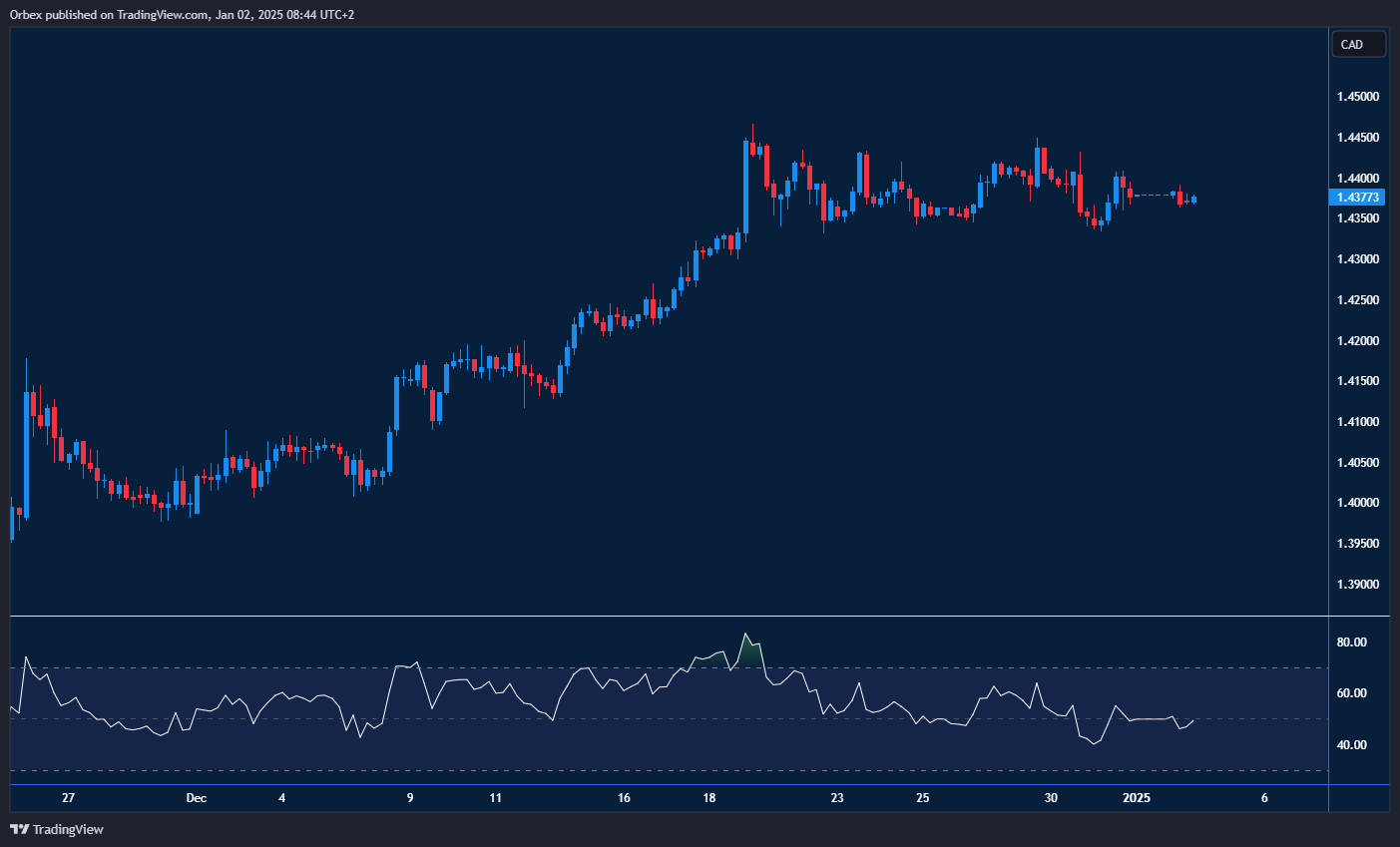Click the 30 date label on time axis
This screenshot has width=1400, height=847.
click(1051, 798)
